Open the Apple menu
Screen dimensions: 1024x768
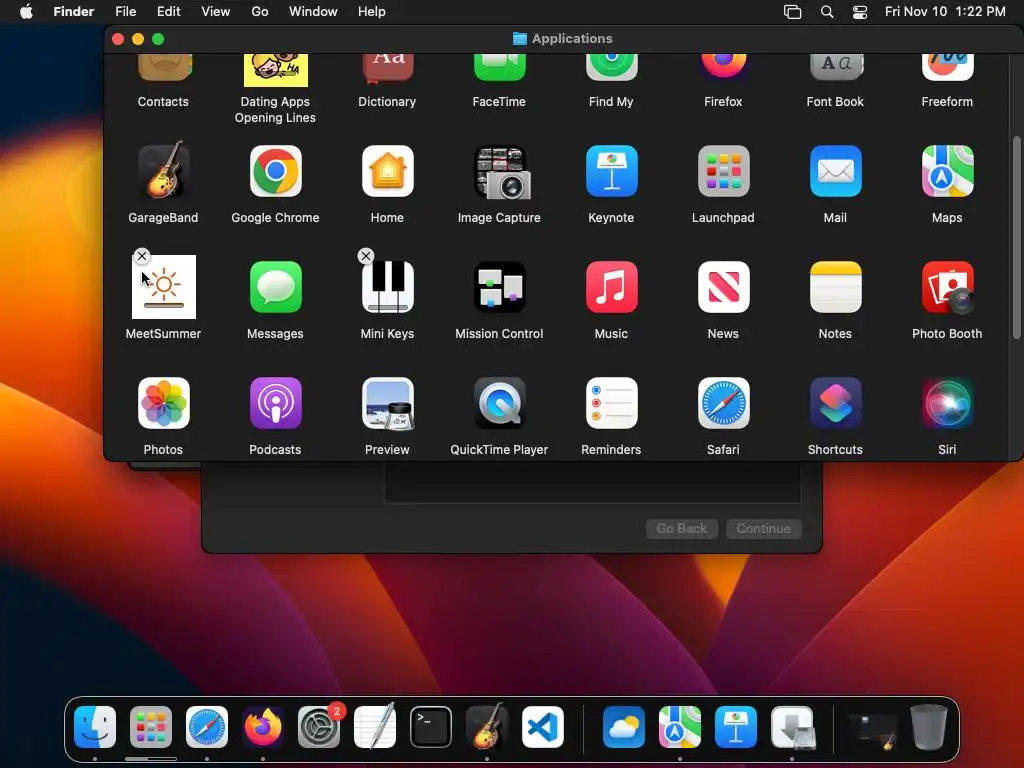click(26, 12)
